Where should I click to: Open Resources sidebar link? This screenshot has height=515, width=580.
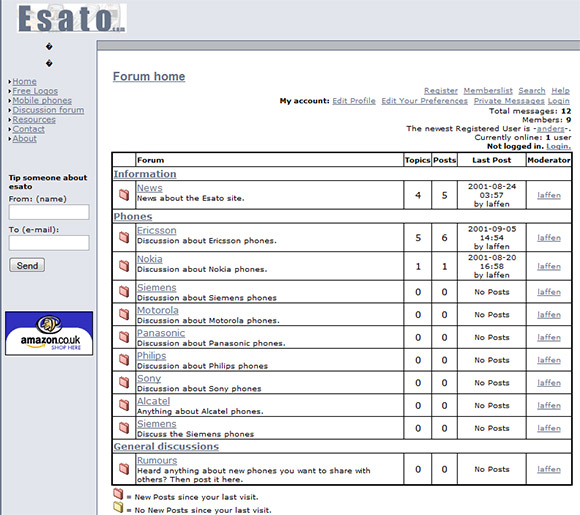pos(34,120)
